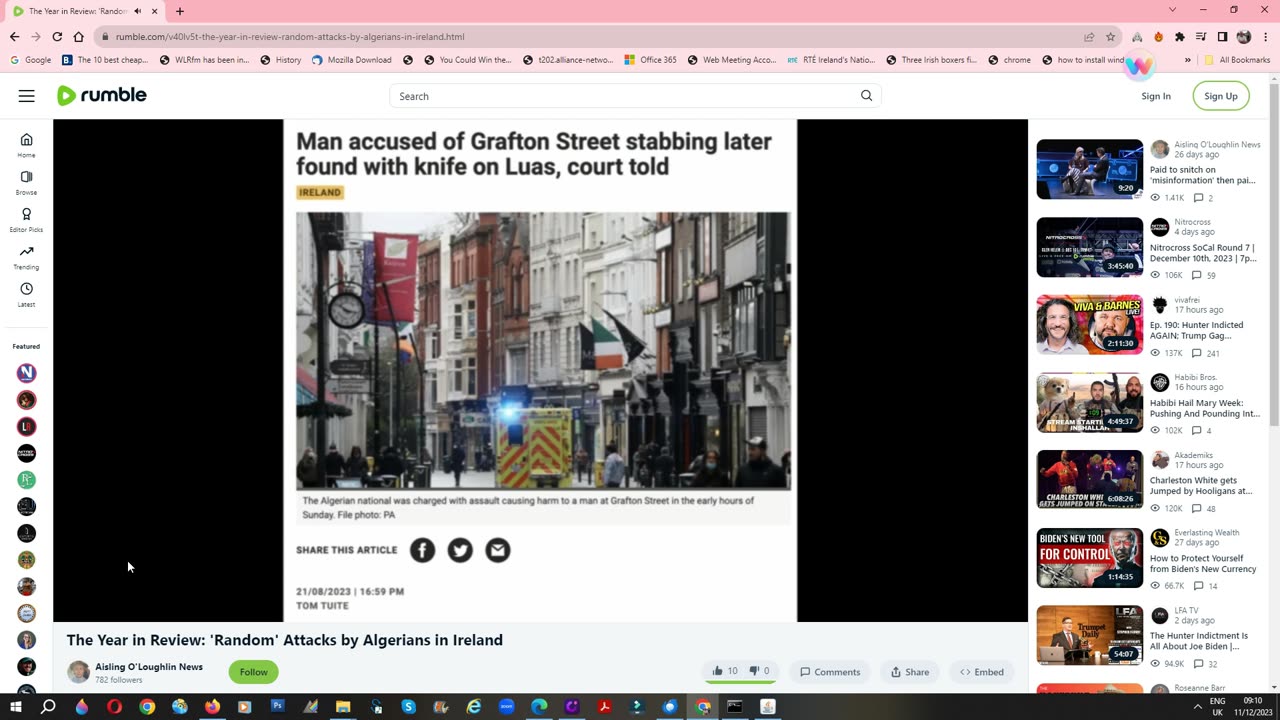The image size is (1280, 720).
Task: Close 'The Year in Review' tab
Action: 154,11
